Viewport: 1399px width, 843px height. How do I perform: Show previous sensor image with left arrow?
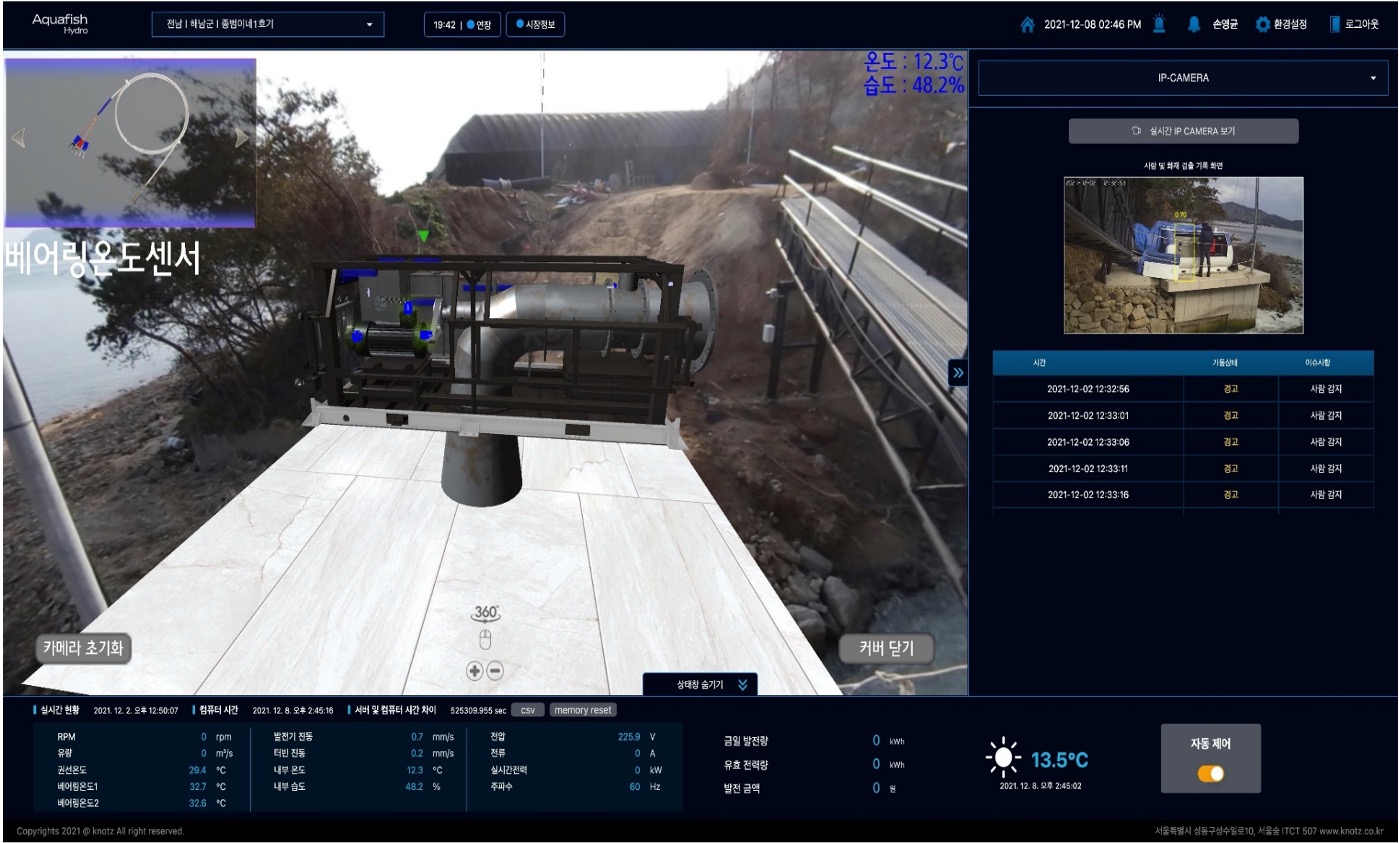[18, 138]
